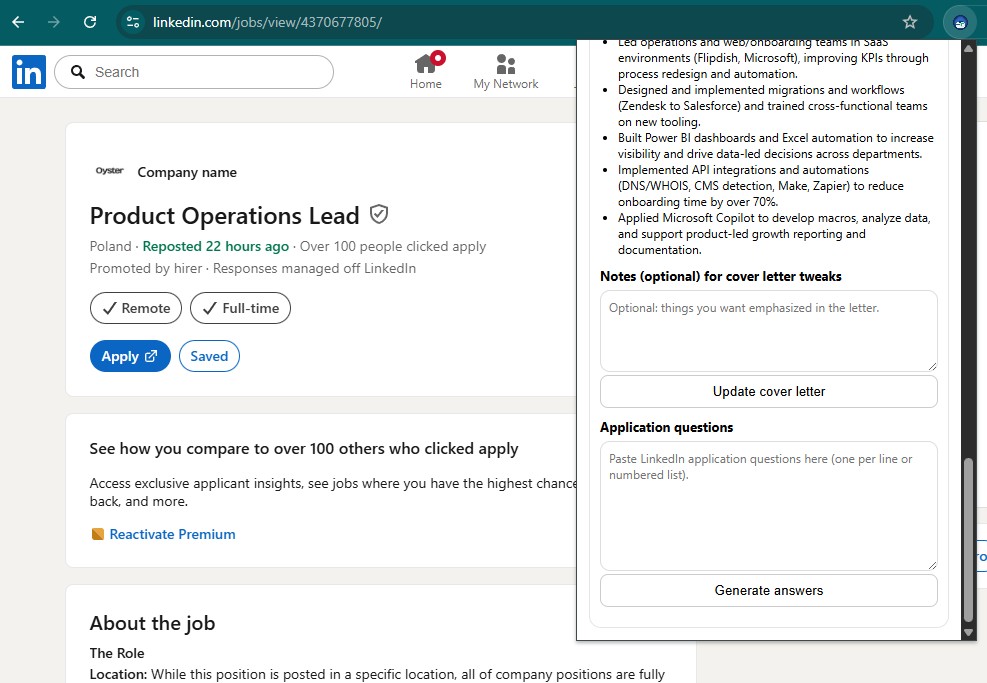
Task: Click the site information icon in address bar
Action: point(134,22)
